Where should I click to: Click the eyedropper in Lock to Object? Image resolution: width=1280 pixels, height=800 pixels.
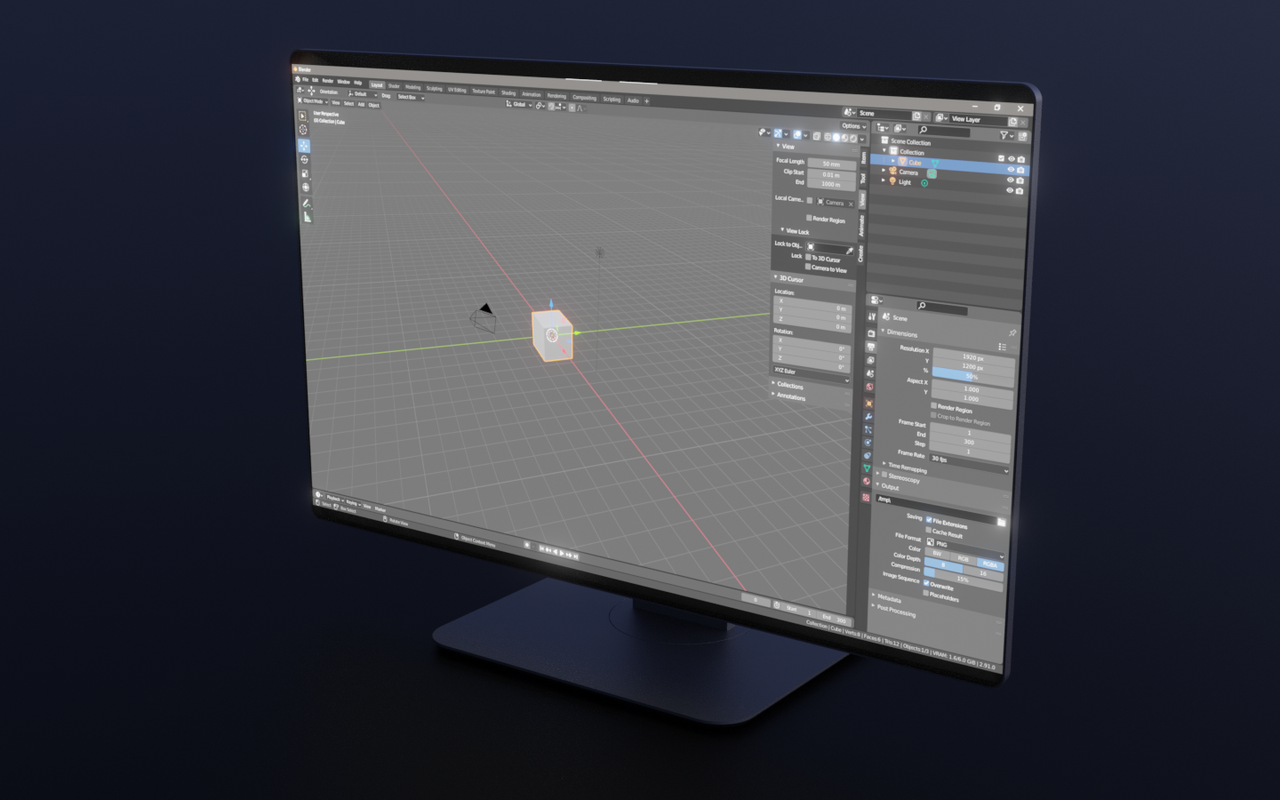pyautogui.click(x=849, y=251)
